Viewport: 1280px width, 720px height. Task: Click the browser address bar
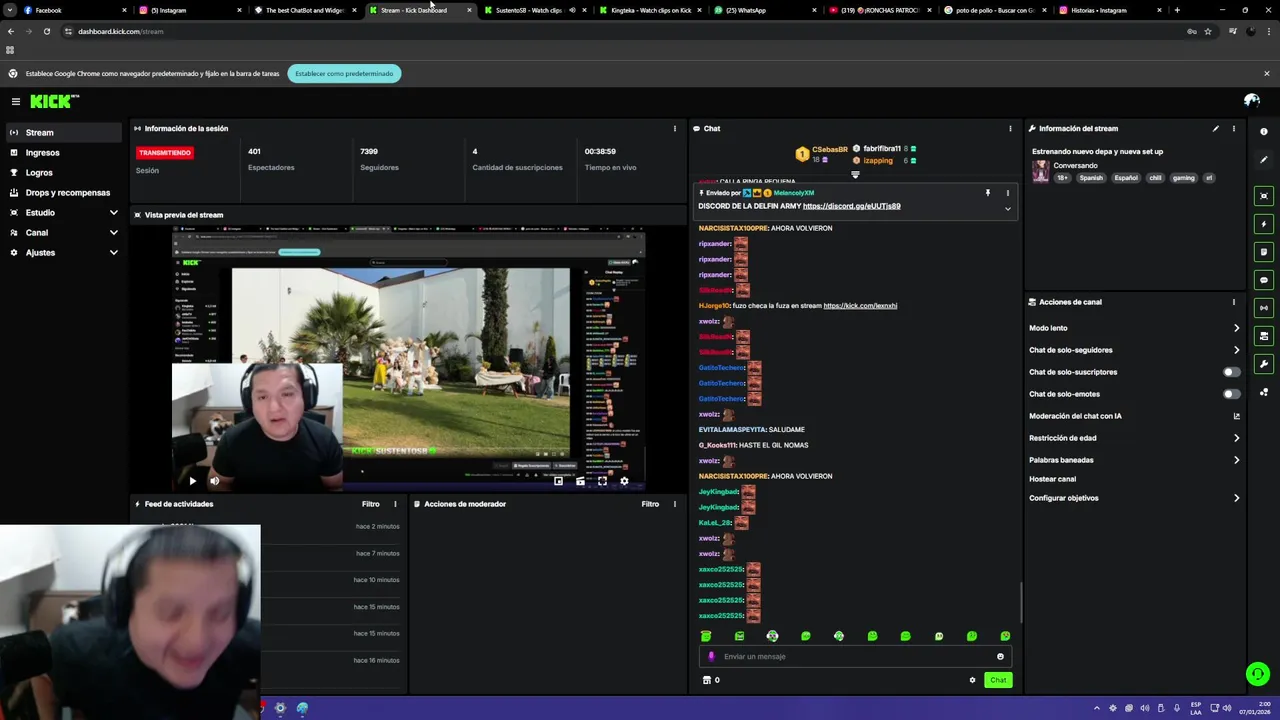pos(620,31)
